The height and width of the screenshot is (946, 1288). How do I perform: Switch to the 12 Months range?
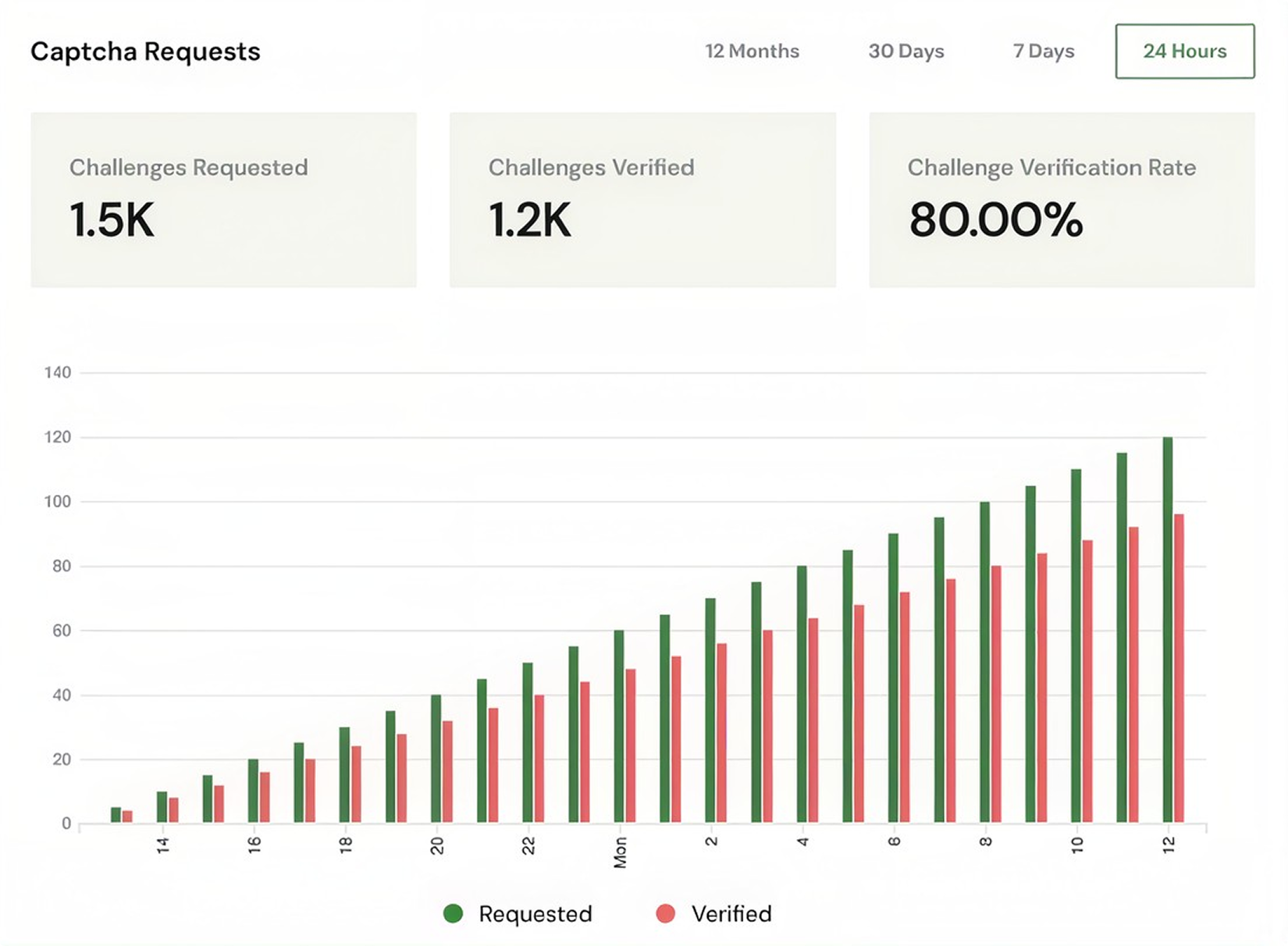point(752,52)
